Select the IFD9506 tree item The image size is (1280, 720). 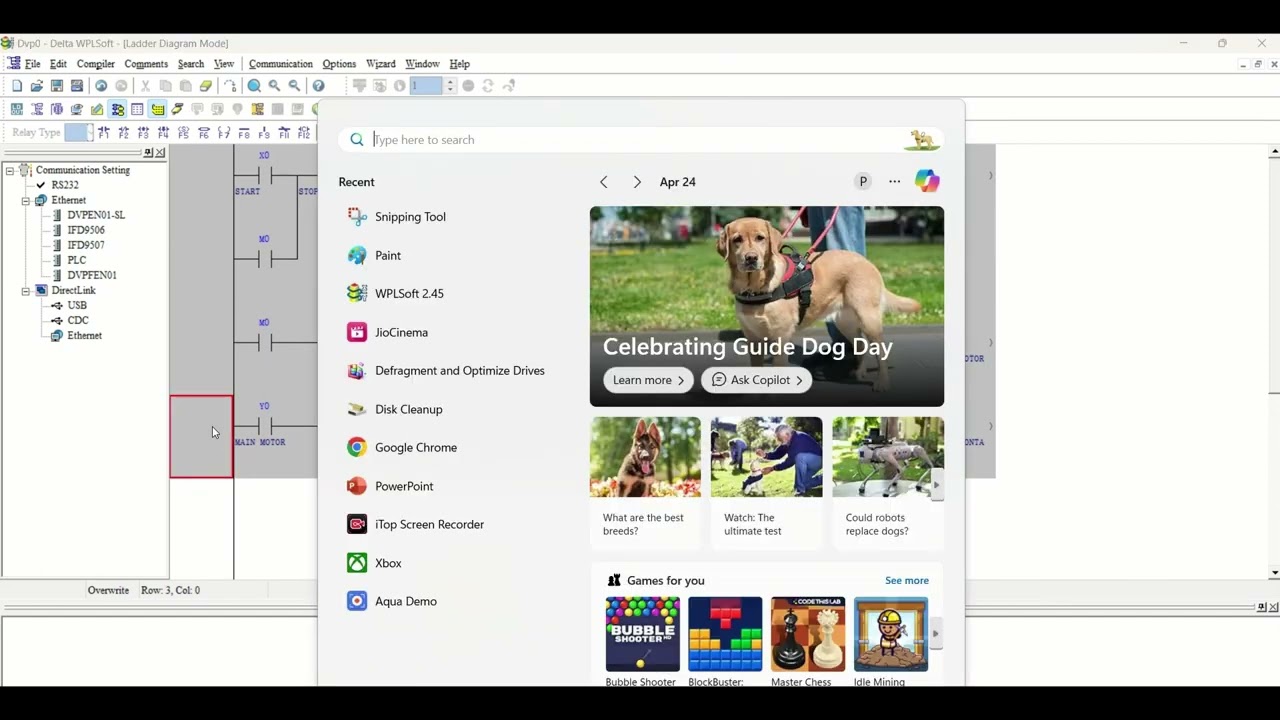86,230
